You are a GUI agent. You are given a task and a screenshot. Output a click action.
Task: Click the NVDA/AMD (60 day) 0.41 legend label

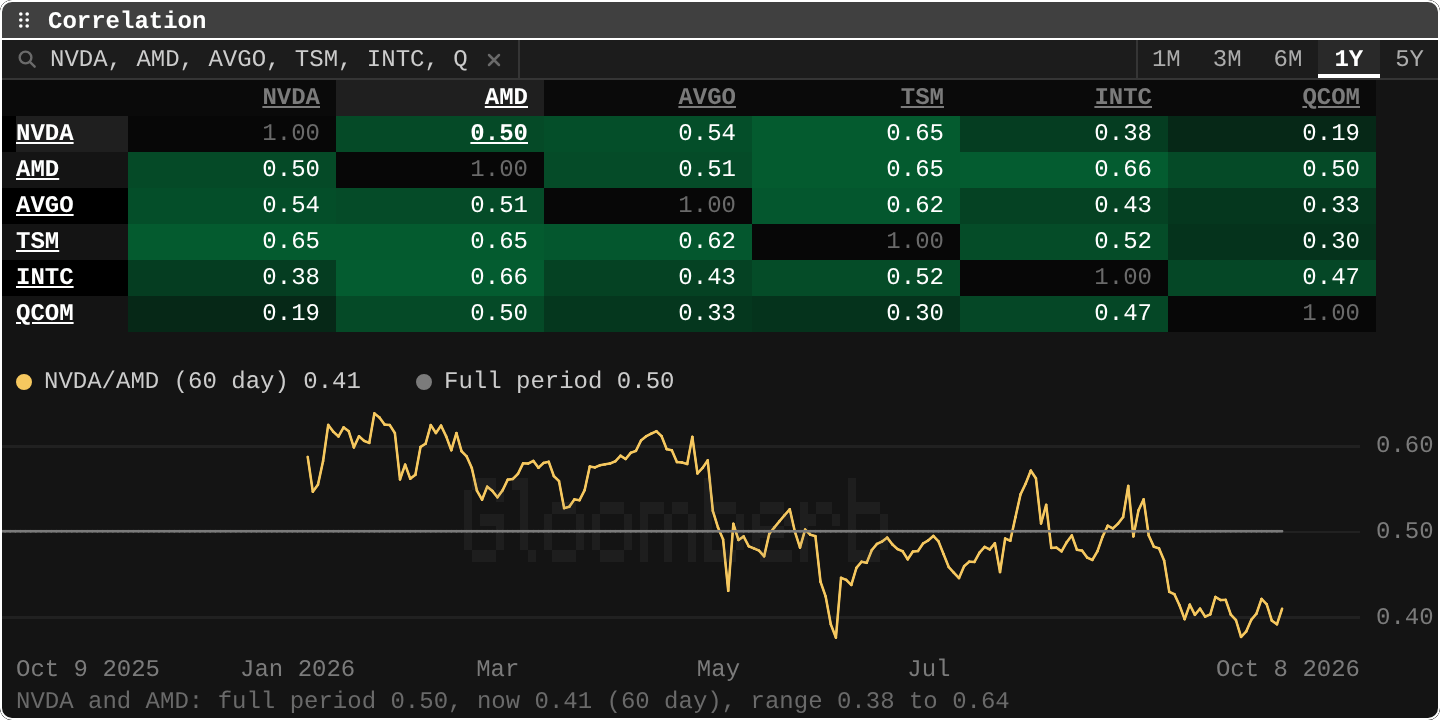202,381
